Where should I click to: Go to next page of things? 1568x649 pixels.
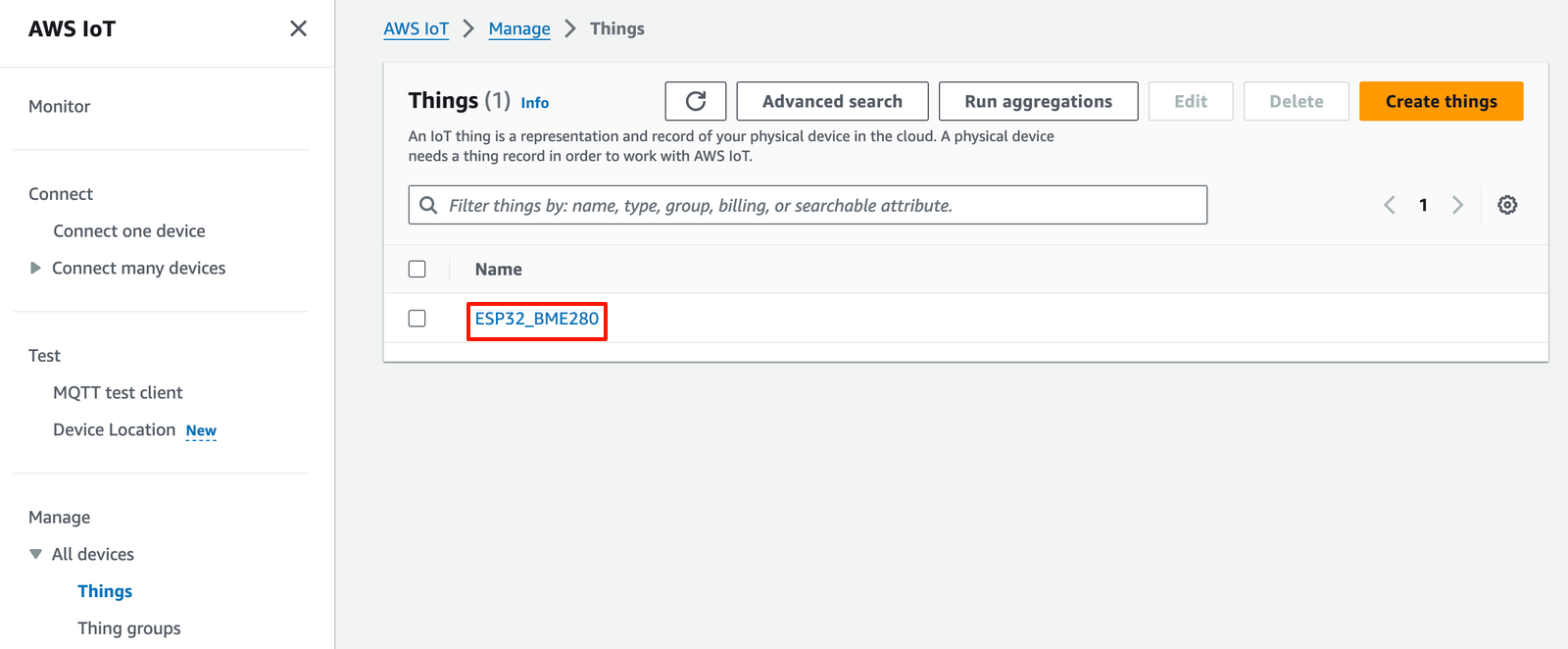[x=1457, y=205]
